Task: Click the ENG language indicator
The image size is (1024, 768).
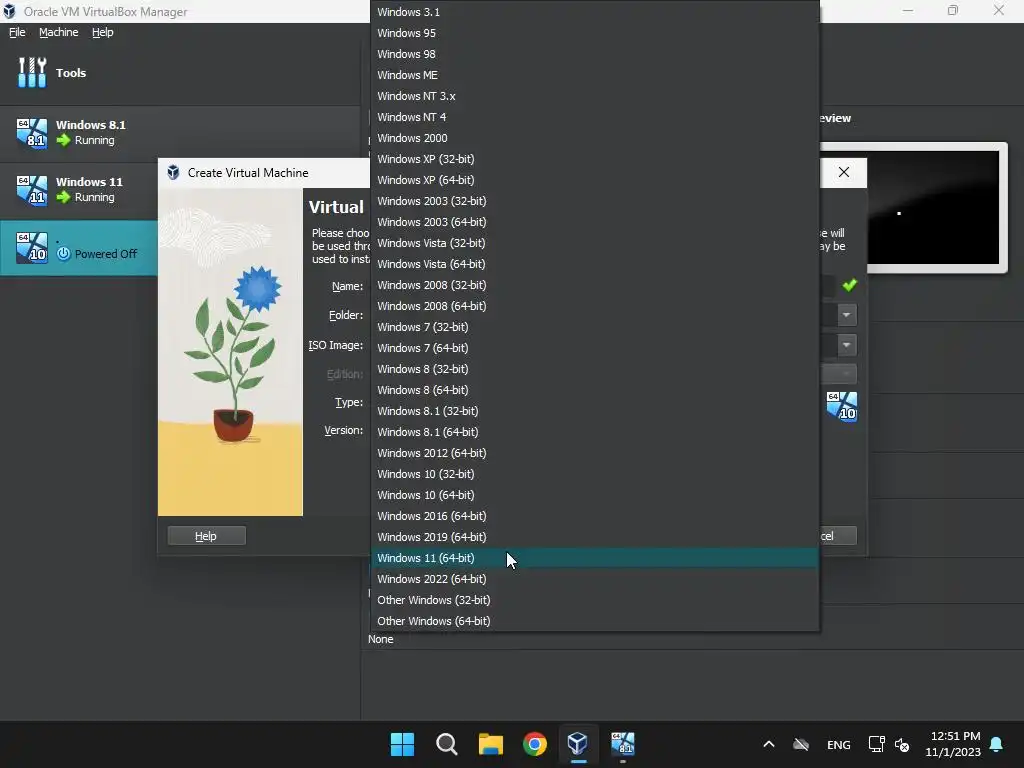Action: coord(839,744)
